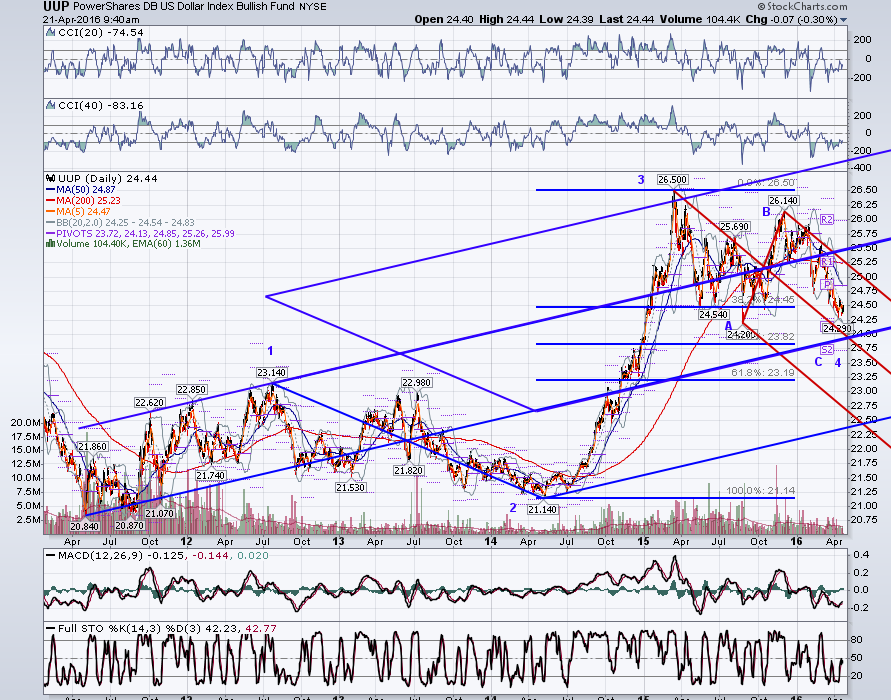Click the 26.140 price label near B
This screenshot has height=700, width=891.
click(x=784, y=201)
